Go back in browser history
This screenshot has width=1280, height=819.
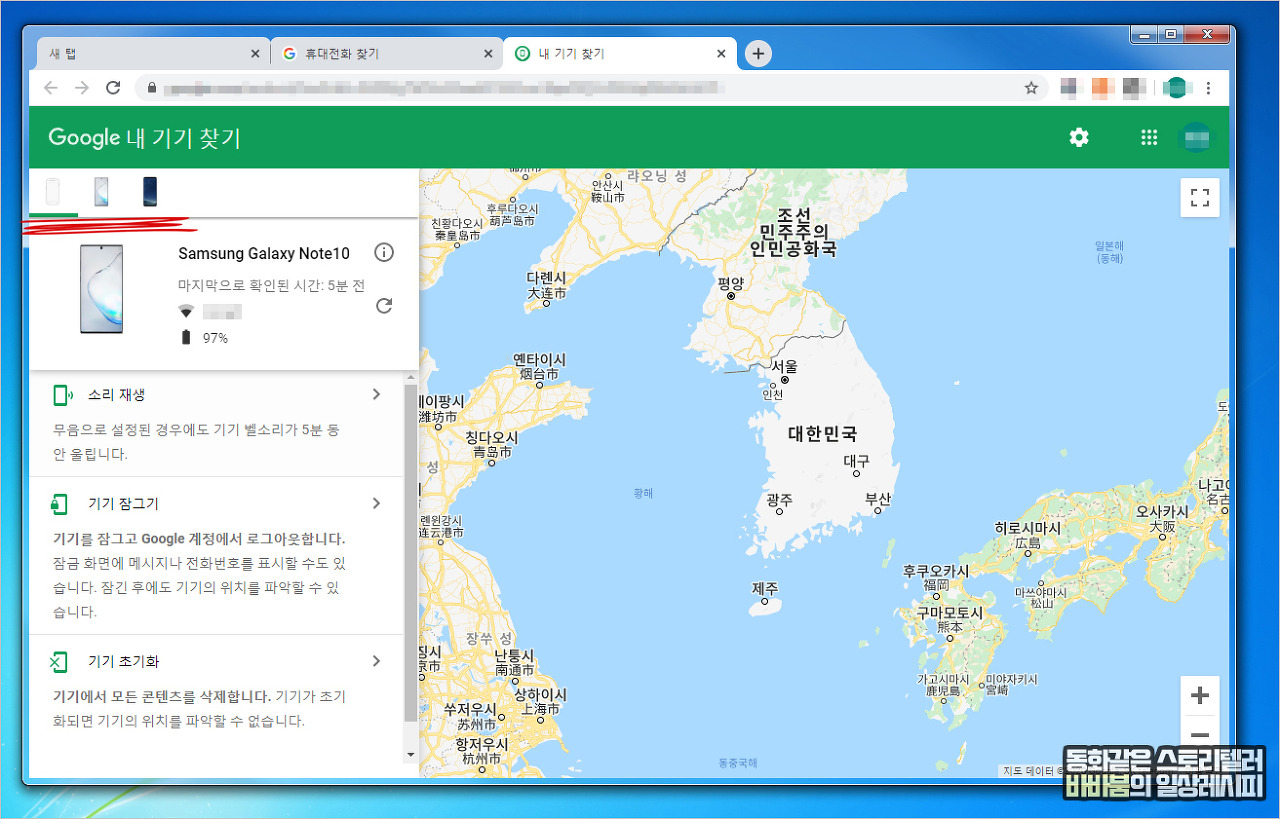click(51, 88)
